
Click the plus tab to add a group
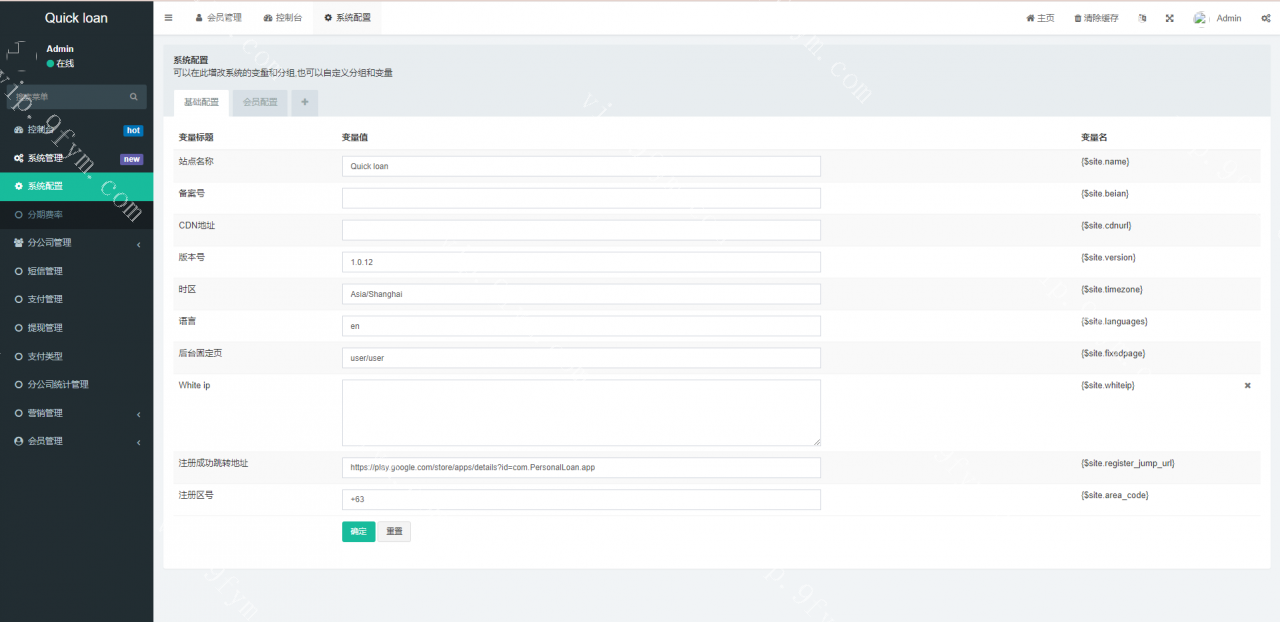coord(305,102)
